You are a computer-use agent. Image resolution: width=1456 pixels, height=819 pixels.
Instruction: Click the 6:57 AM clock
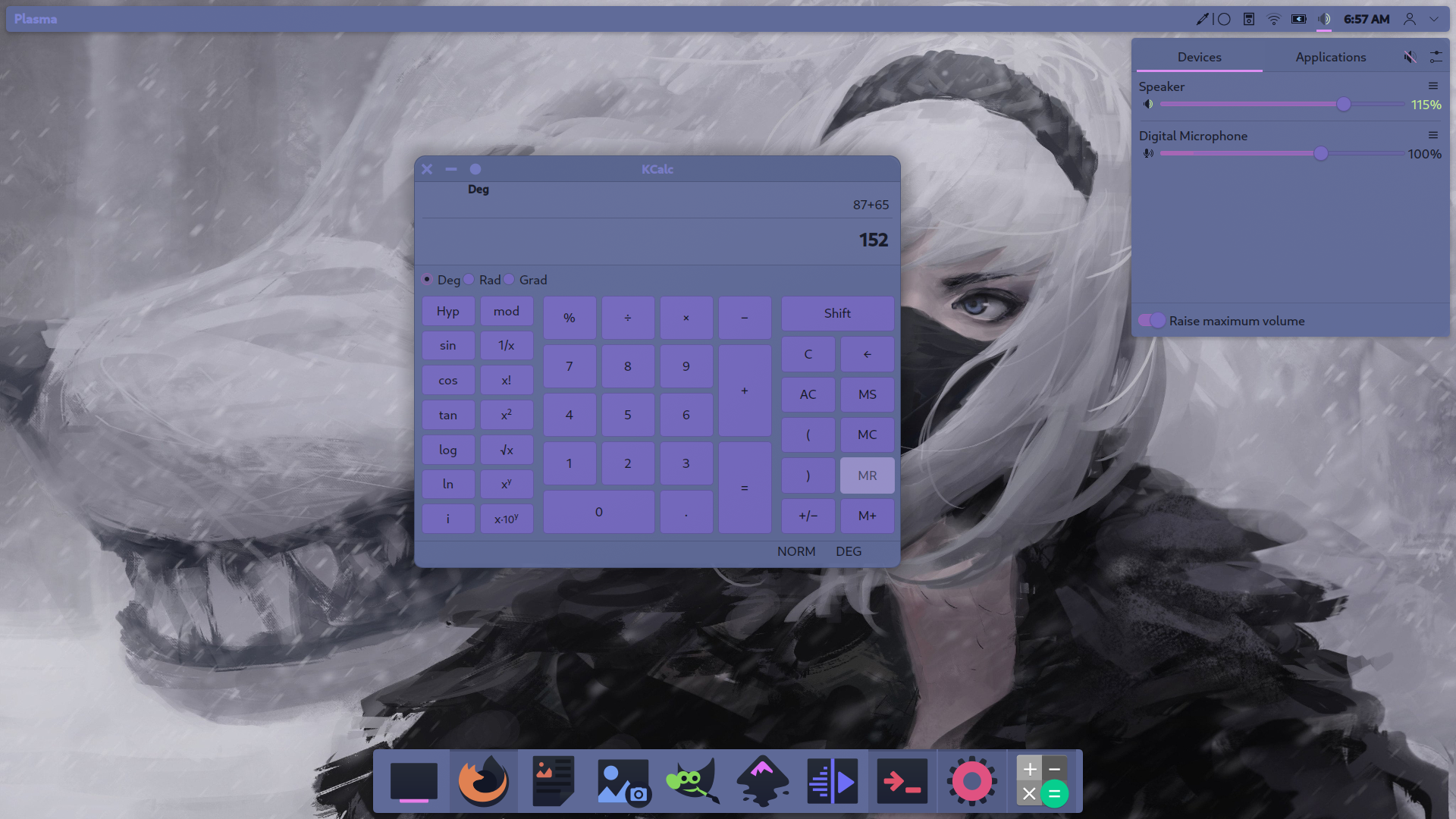1367,19
